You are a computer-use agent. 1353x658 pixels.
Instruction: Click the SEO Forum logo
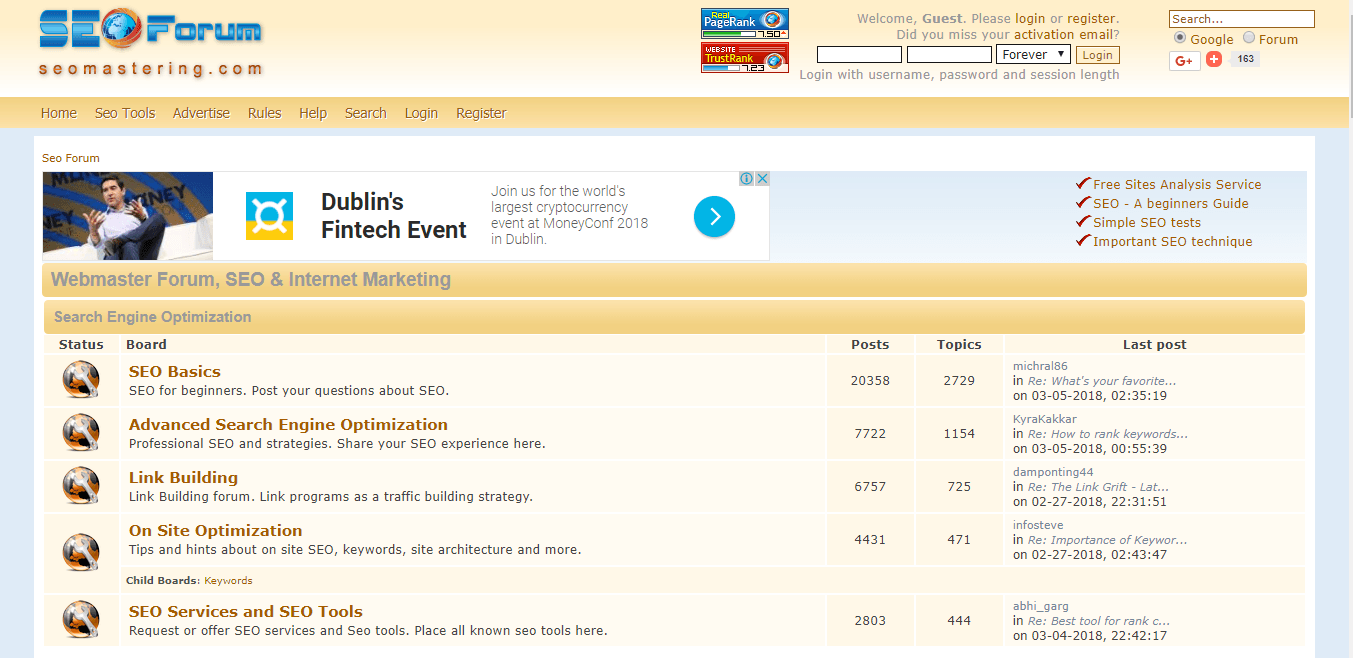(150, 42)
